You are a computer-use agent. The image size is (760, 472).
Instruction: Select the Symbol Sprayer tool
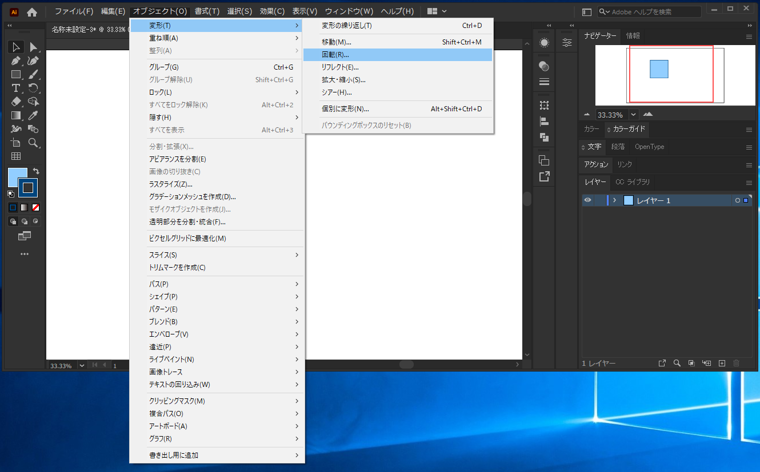coord(16,129)
